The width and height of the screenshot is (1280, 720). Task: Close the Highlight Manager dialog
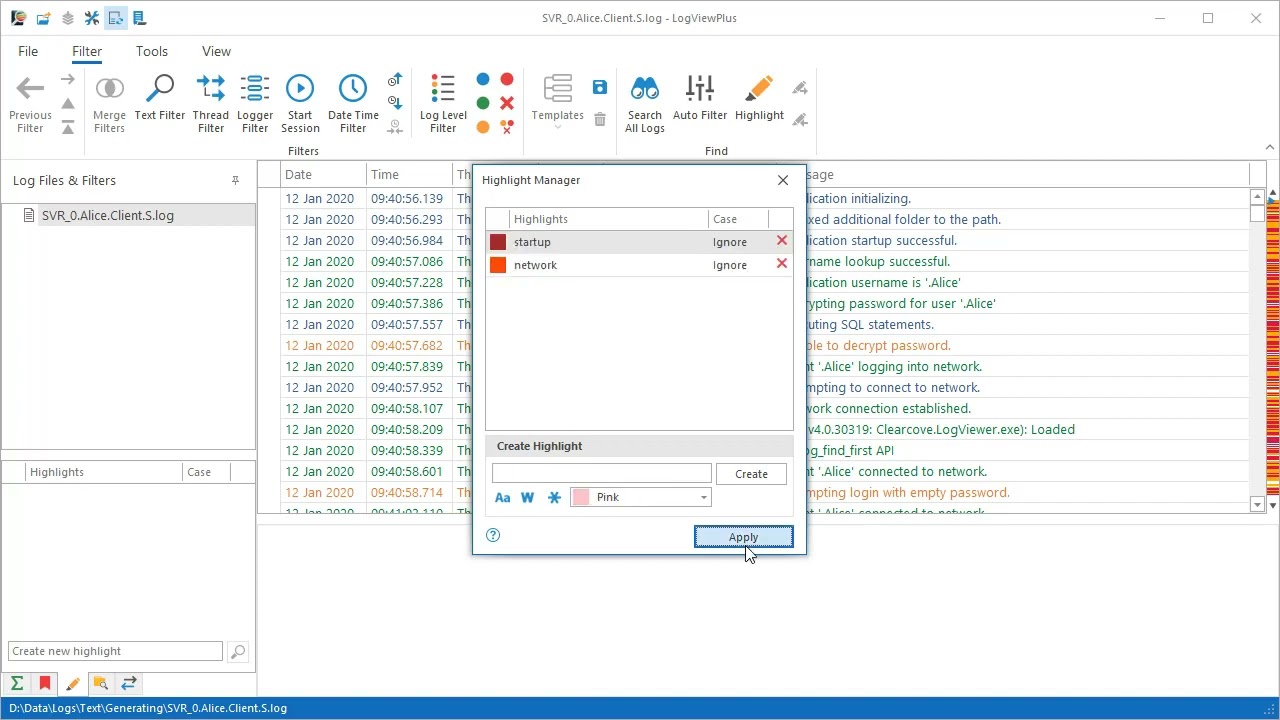[x=783, y=180]
